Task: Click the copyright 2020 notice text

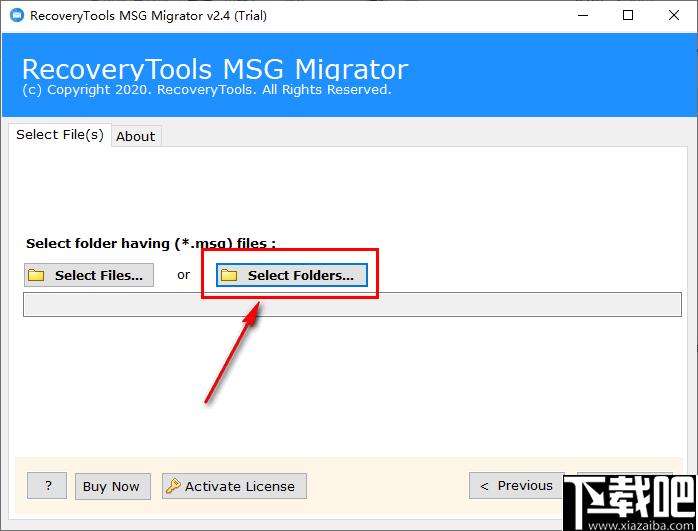Action: coord(207,89)
